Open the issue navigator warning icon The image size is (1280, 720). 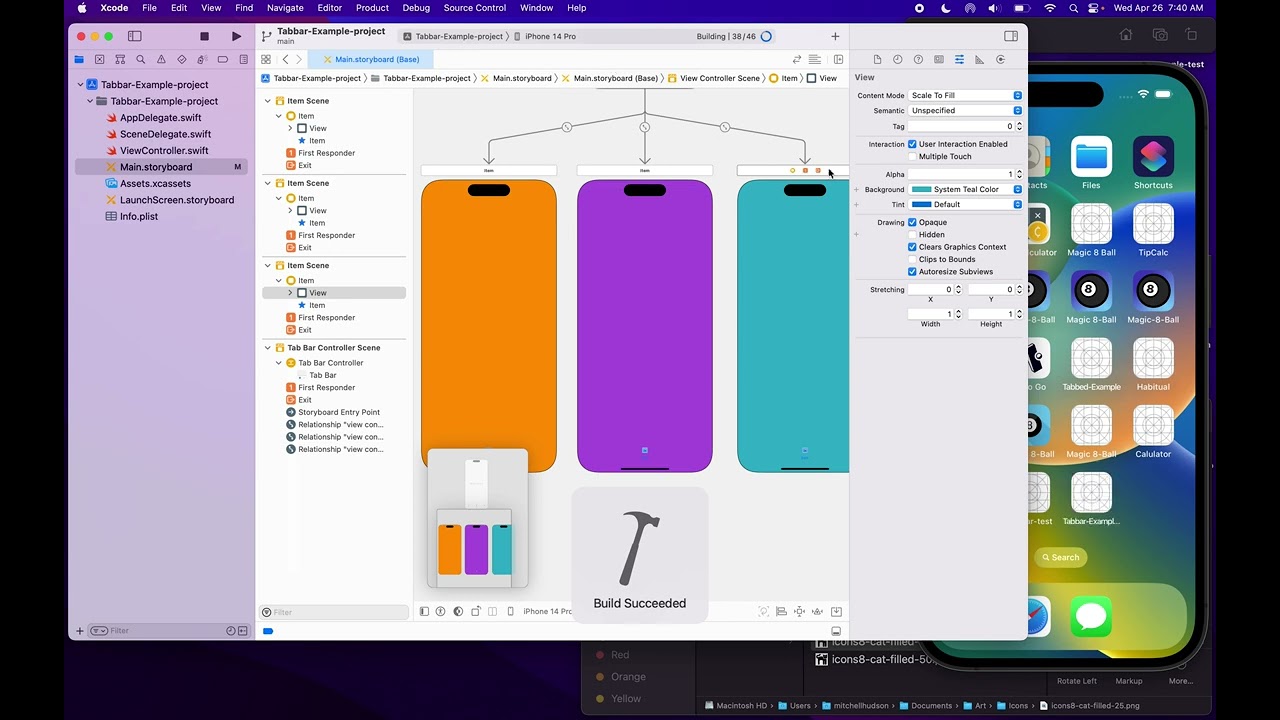tap(161, 60)
